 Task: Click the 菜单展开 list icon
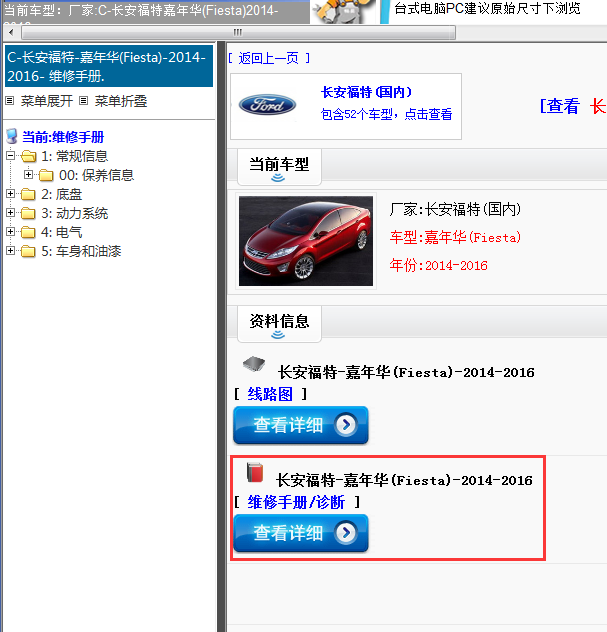pyautogui.click(x=10, y=101)
